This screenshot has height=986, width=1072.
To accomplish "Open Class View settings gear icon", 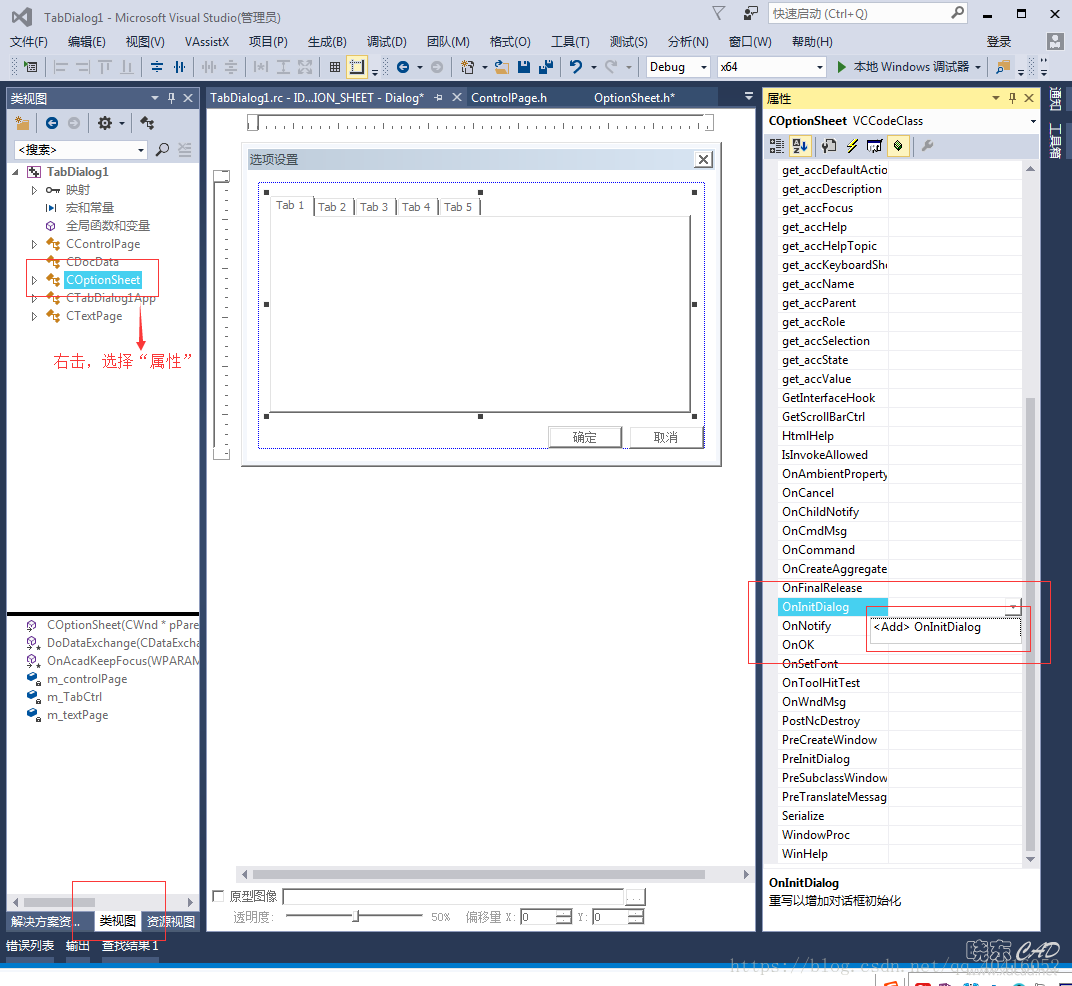I will [105, 123].
